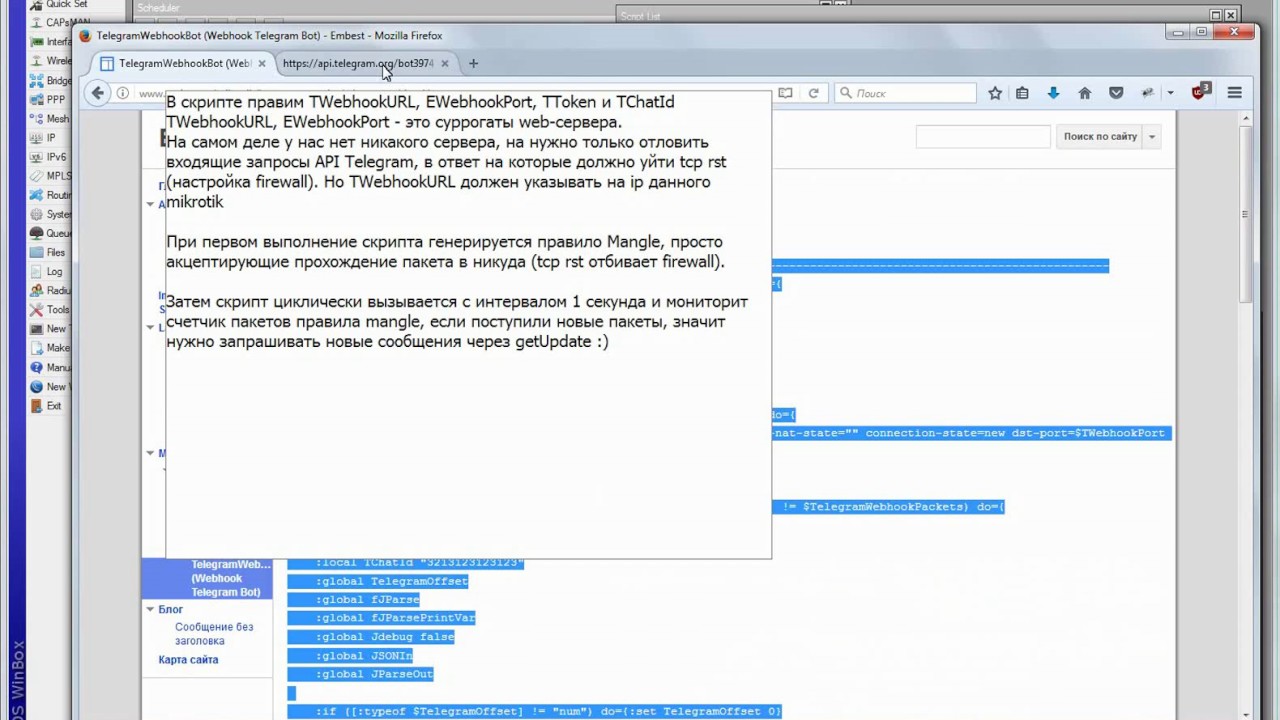Open Files in WinBox sidebar
The height and width of the screenshot is (720, 1280).
pyautogui.click(x=50, y=253)
